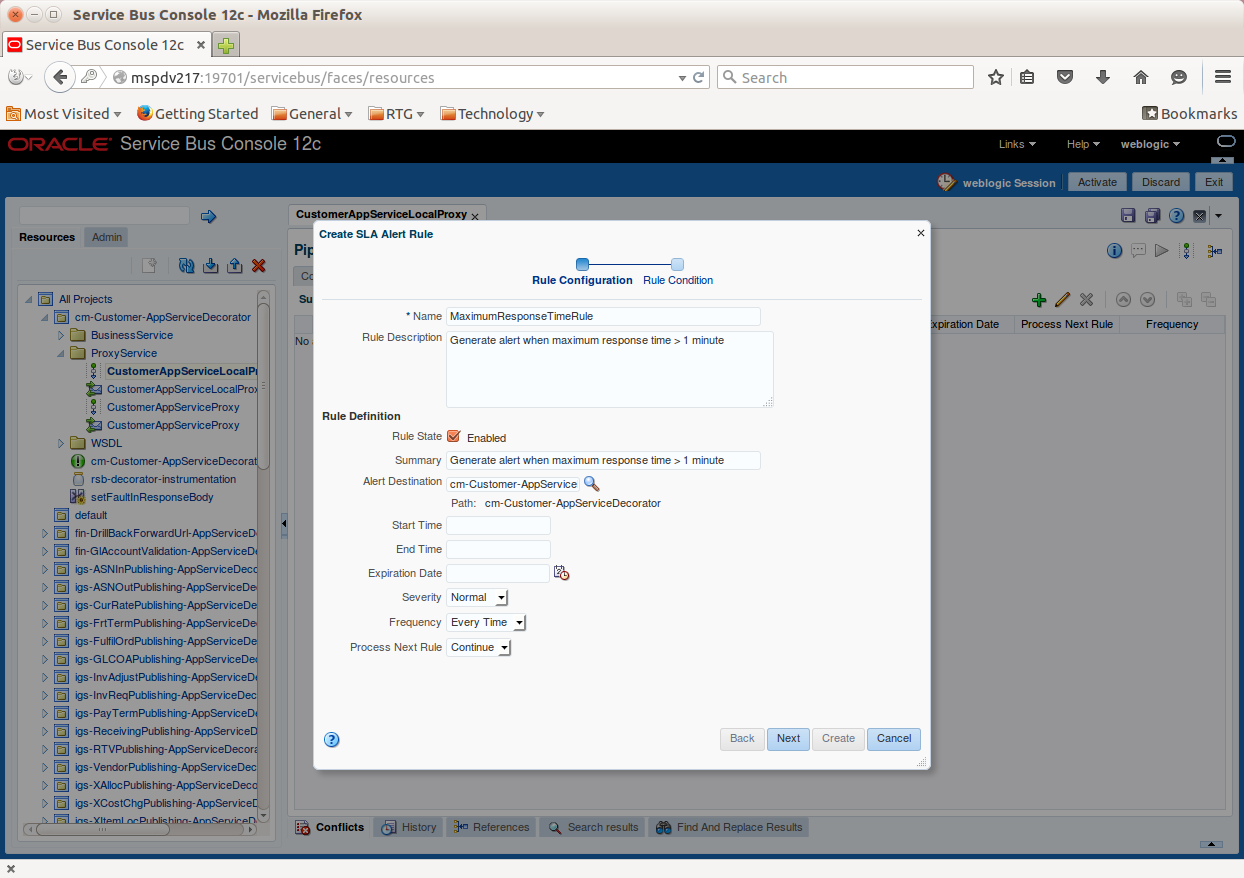The width and height of the screenshot is (1244, 878).
Task: Open the Process Next Rule dropdown
Action: (x=479, y=647)
